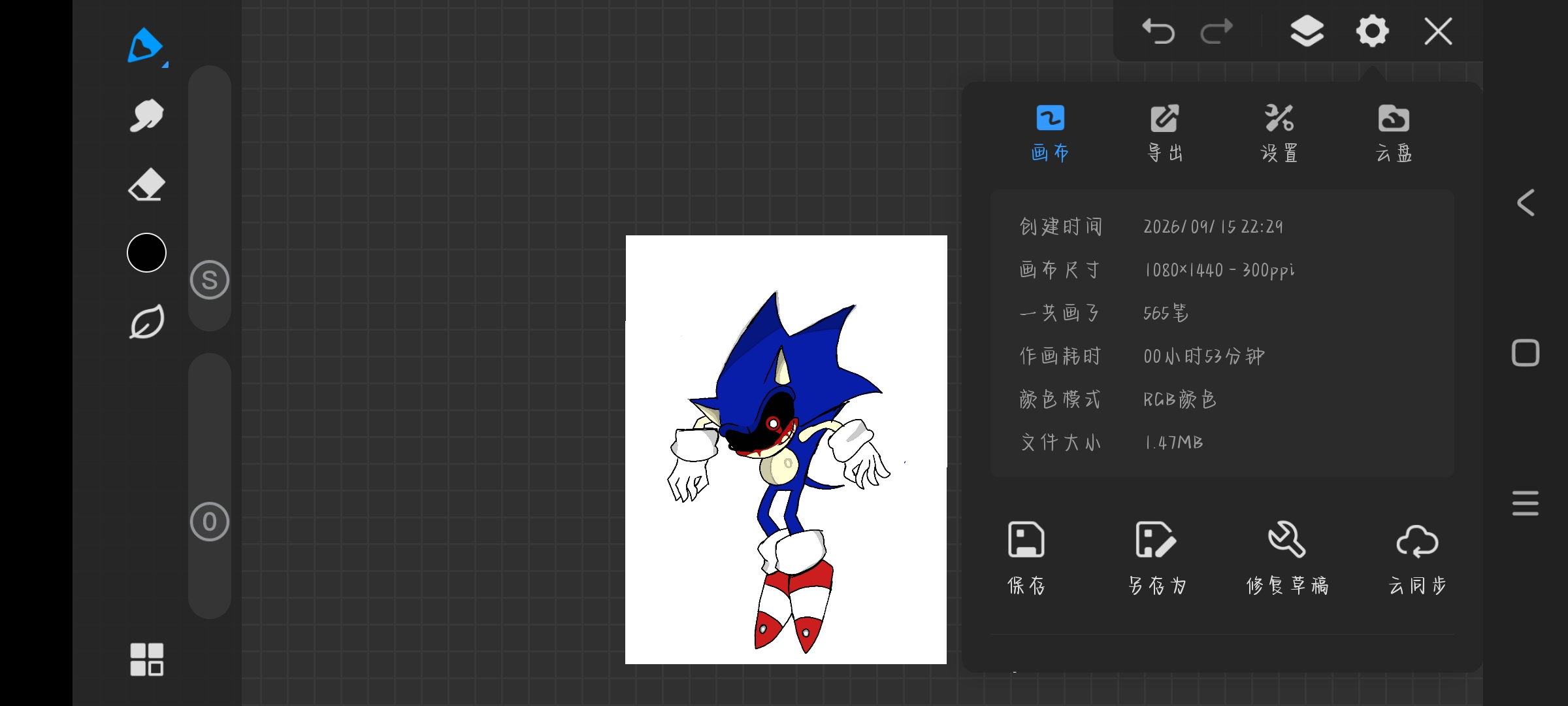Click the redo arrow
Viewport: 1568px width, 706px height.
coord(1217,31)
